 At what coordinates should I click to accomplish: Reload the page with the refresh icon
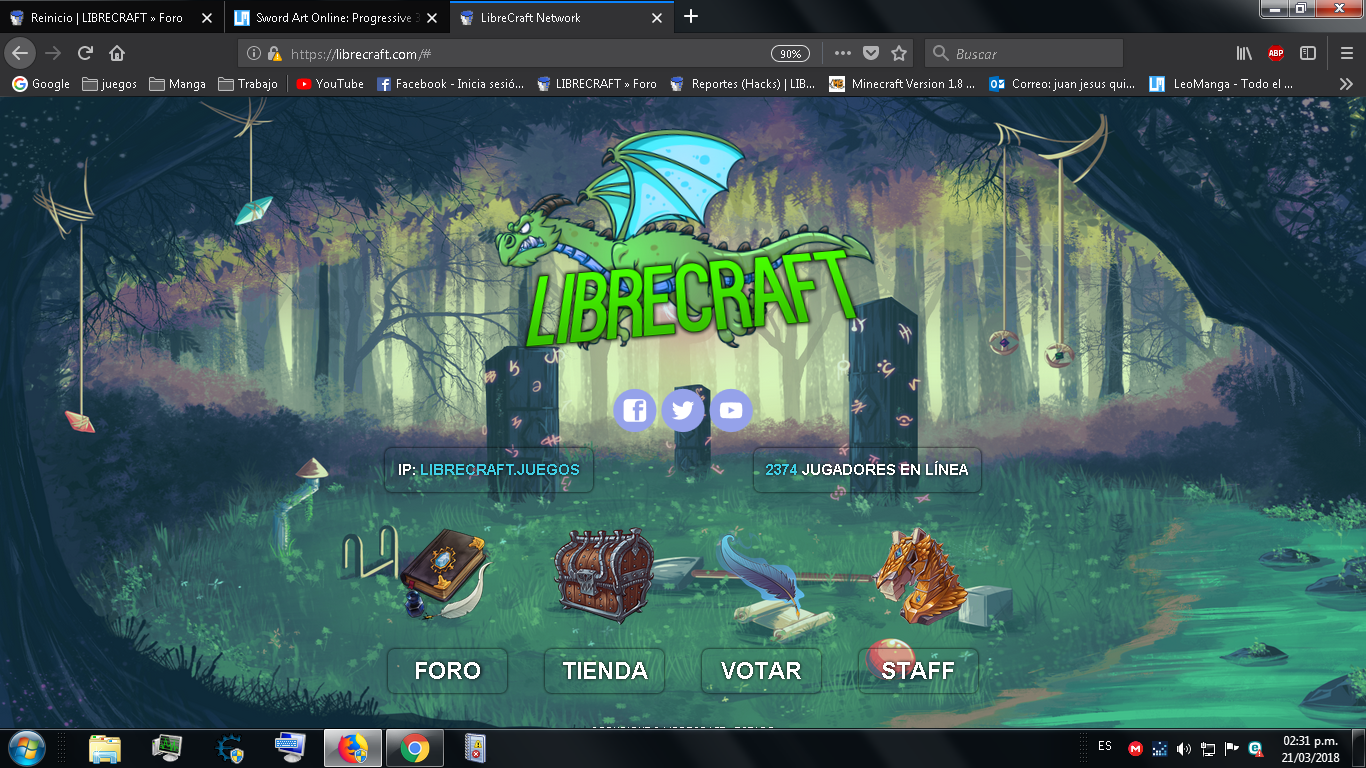[x=85, y=53]
